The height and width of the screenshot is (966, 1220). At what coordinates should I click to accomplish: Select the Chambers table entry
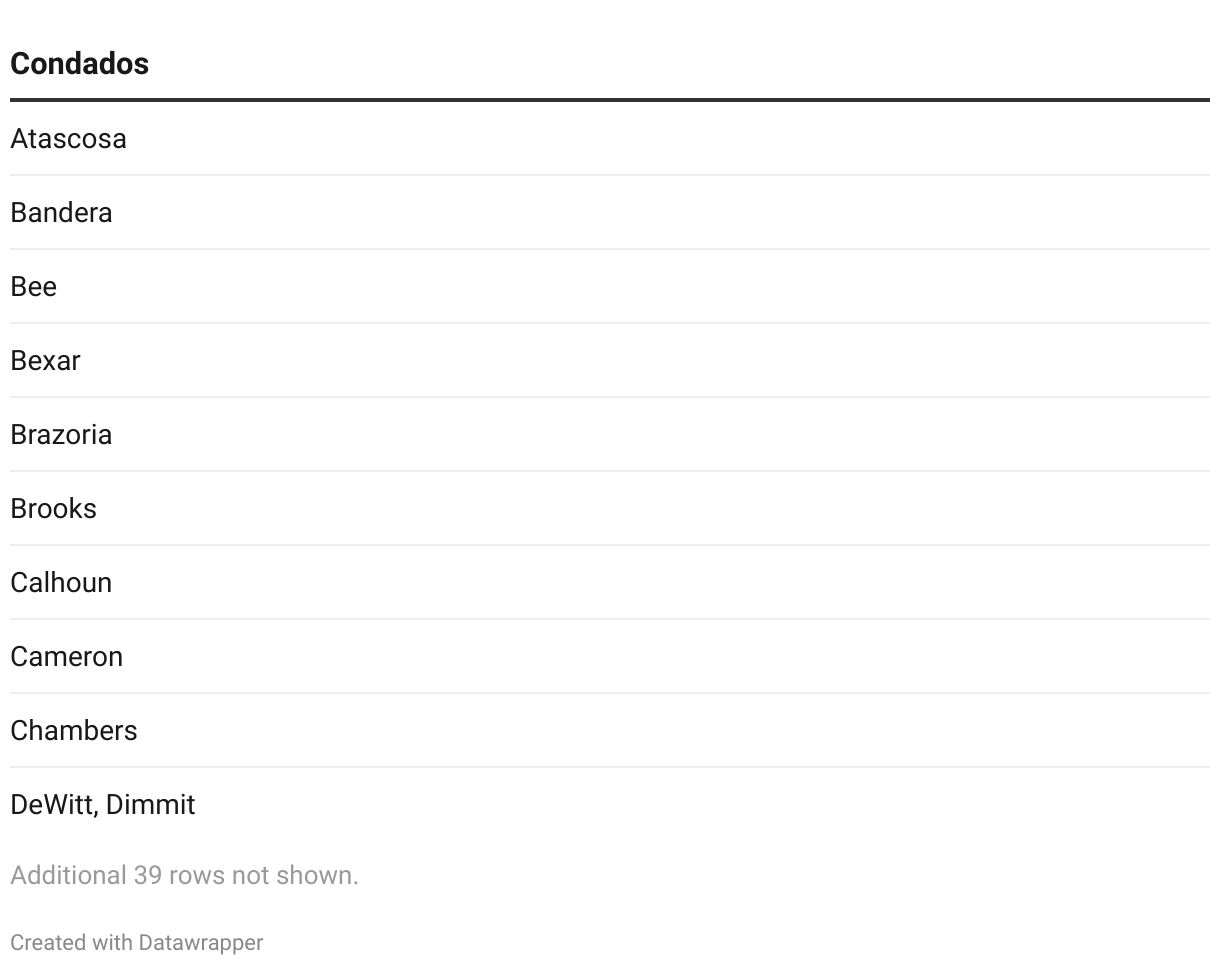click(x=73, y=731)
